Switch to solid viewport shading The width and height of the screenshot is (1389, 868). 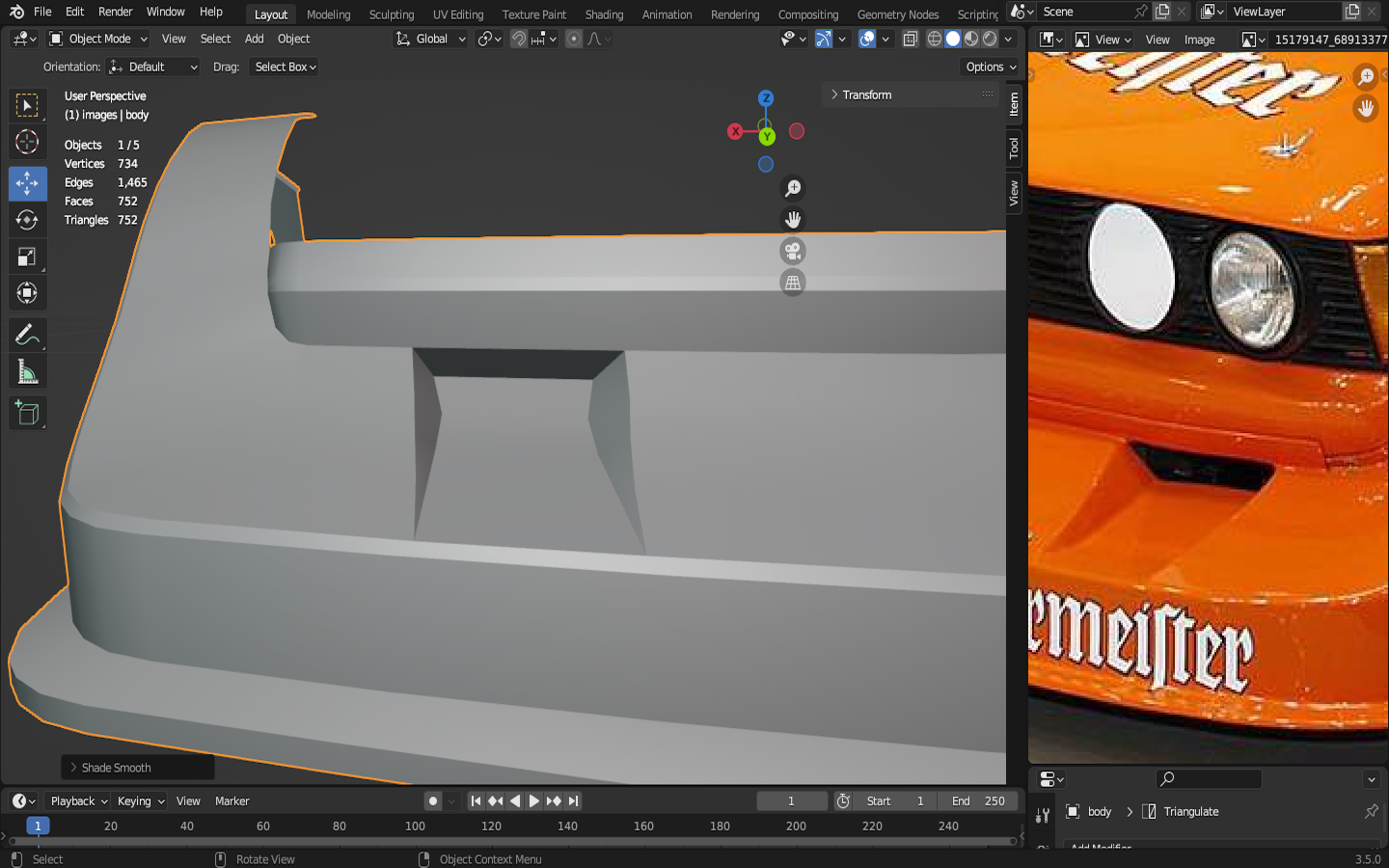click(x=953, y=39)
